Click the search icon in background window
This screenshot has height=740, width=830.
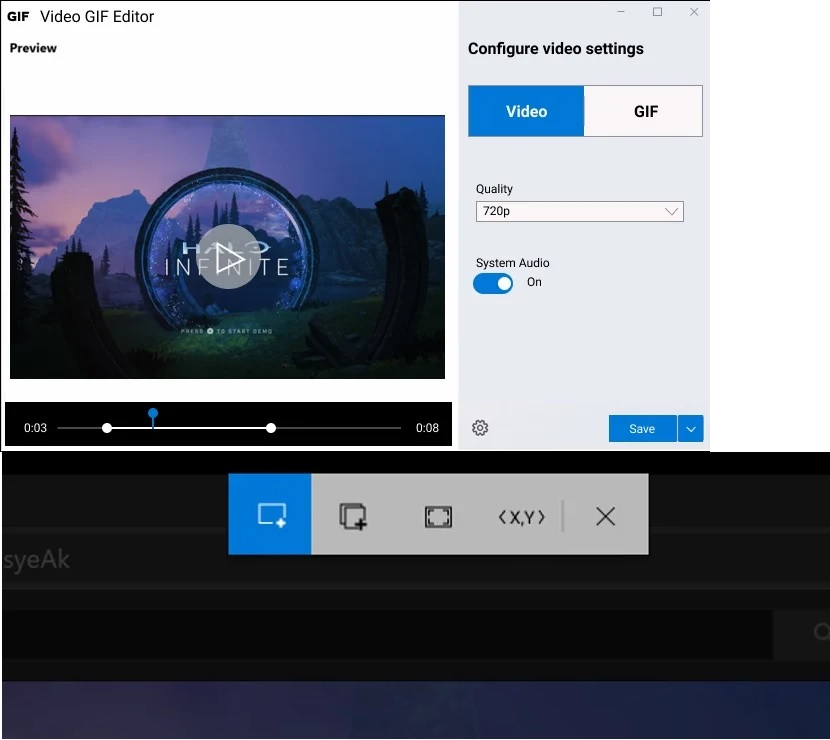pos(820,631)
